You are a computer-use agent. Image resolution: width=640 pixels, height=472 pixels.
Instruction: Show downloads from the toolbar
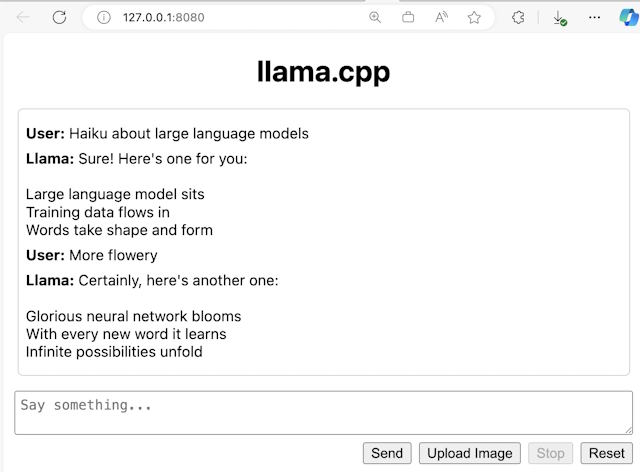[x=560, y=17]
